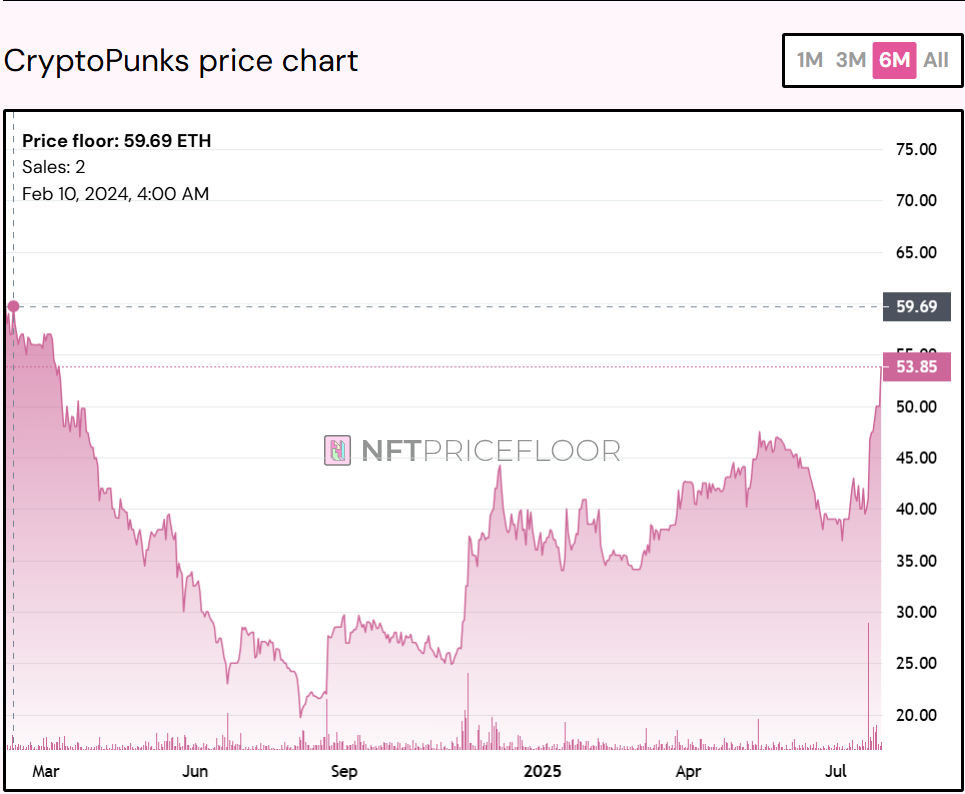965x794 pixels.
Task: Click the Mar label on time axis
Action: (47, 771)
